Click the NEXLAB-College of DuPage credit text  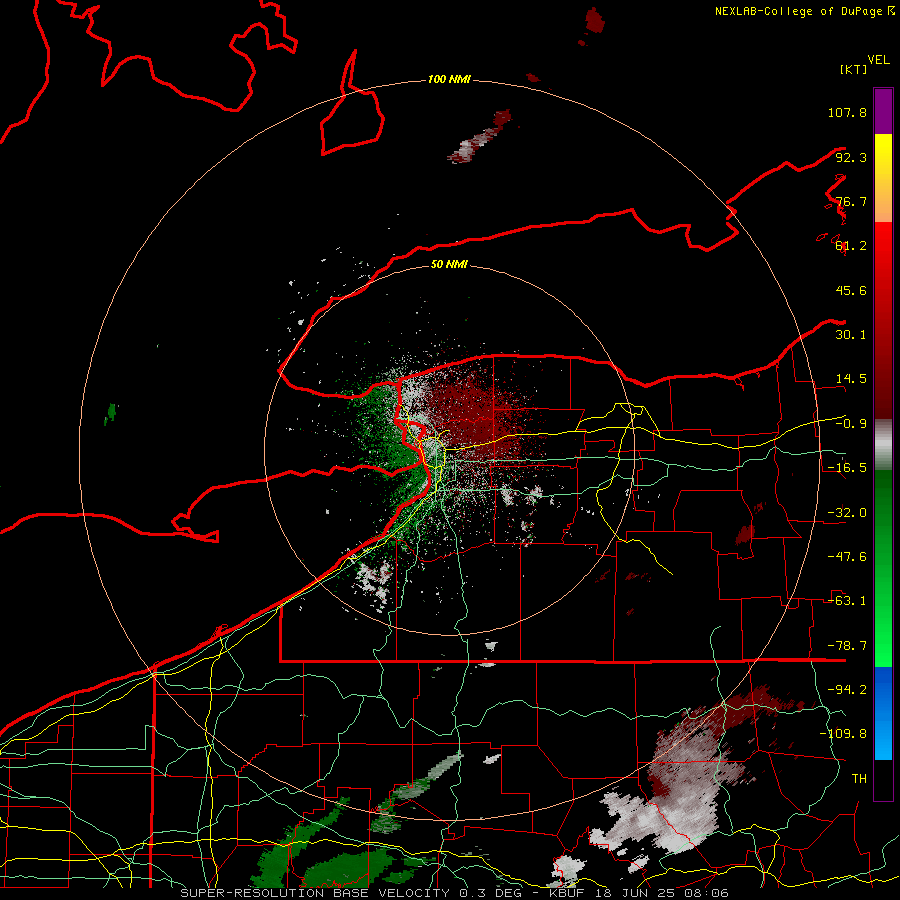(x=798, y=11)
